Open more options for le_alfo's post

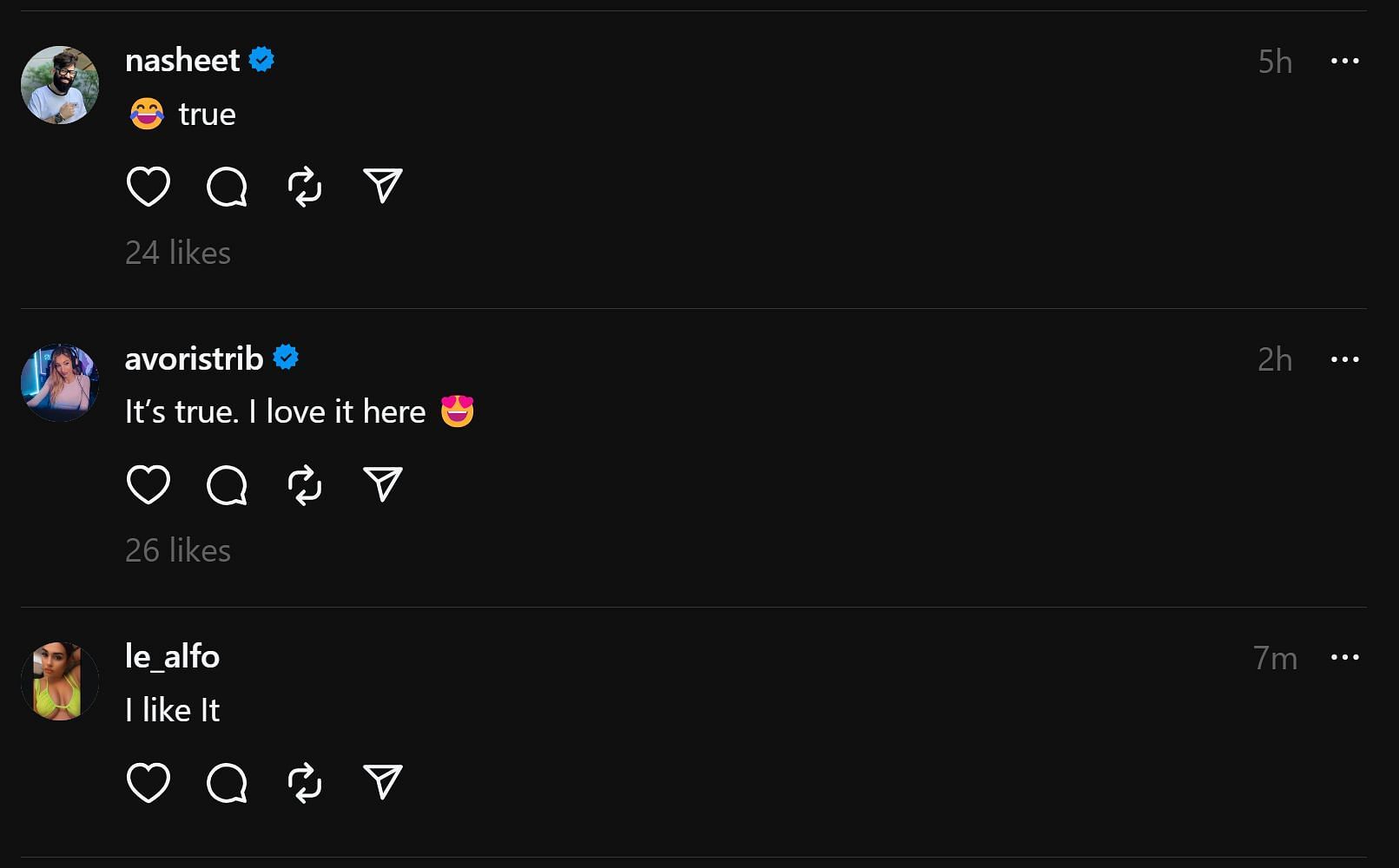pos(1344,657)
